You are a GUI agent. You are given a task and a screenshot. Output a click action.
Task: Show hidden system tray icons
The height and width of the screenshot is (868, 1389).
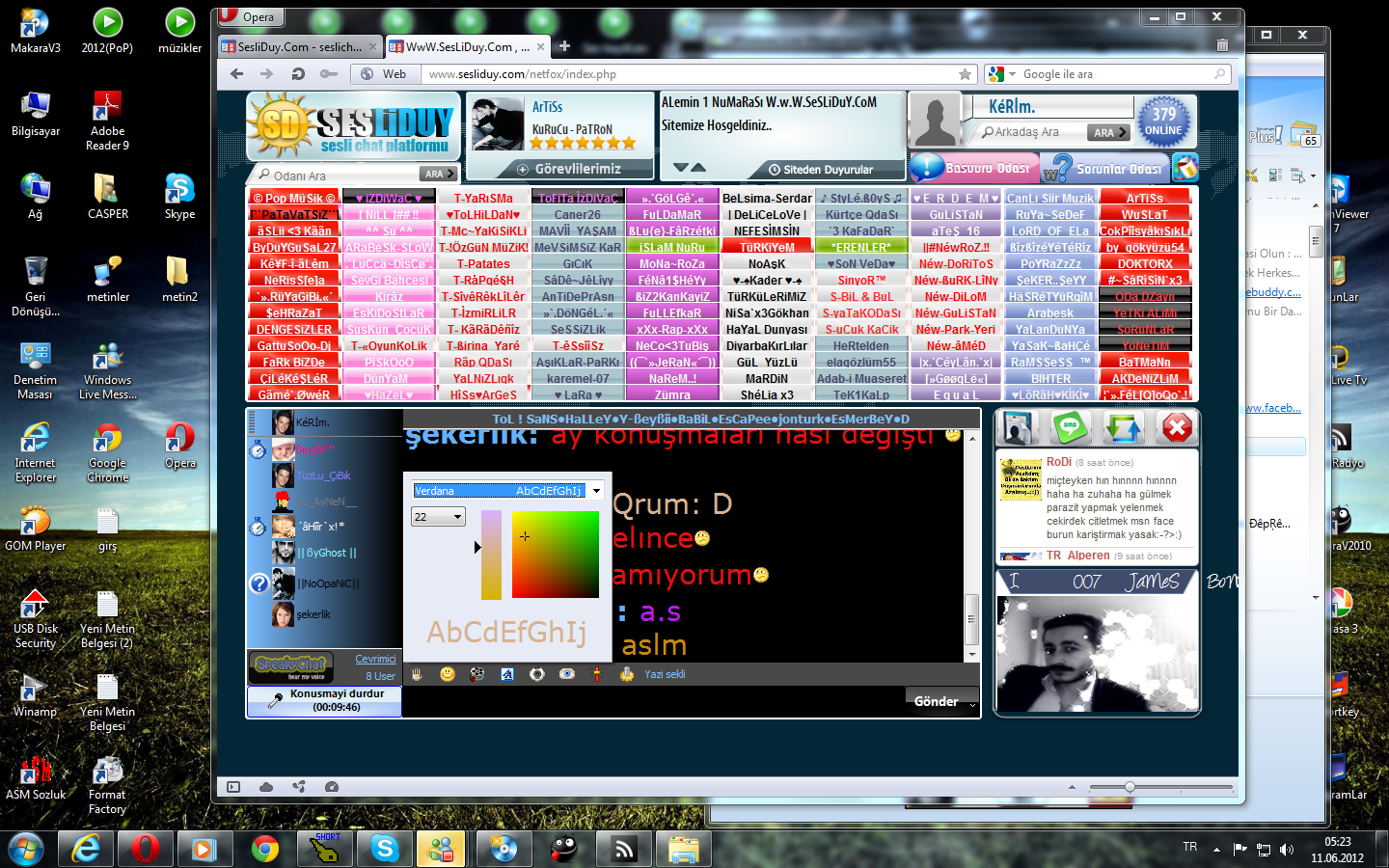1216,850
